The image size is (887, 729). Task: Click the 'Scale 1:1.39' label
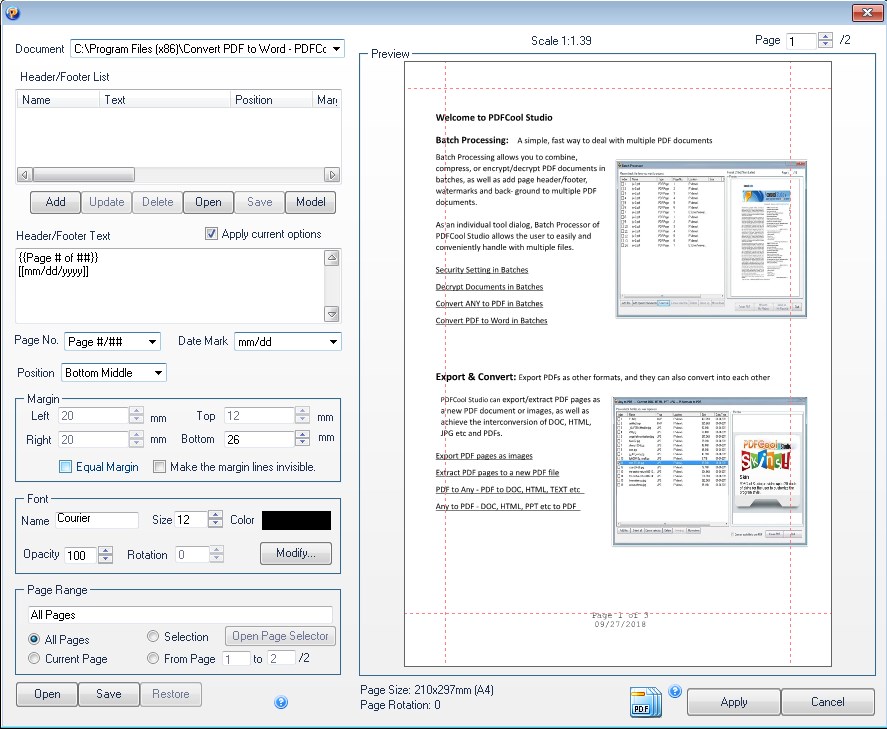click(x=561, y=41)
